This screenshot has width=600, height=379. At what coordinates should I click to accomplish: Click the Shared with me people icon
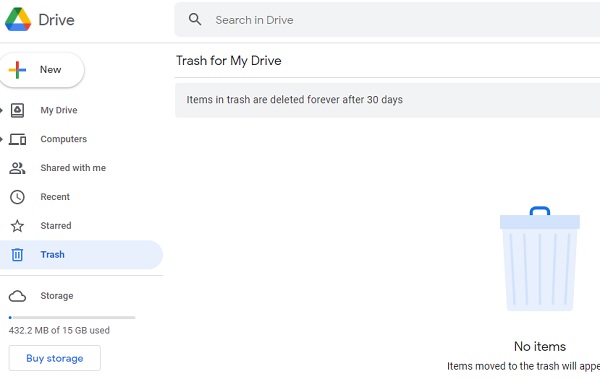point(17,168)
